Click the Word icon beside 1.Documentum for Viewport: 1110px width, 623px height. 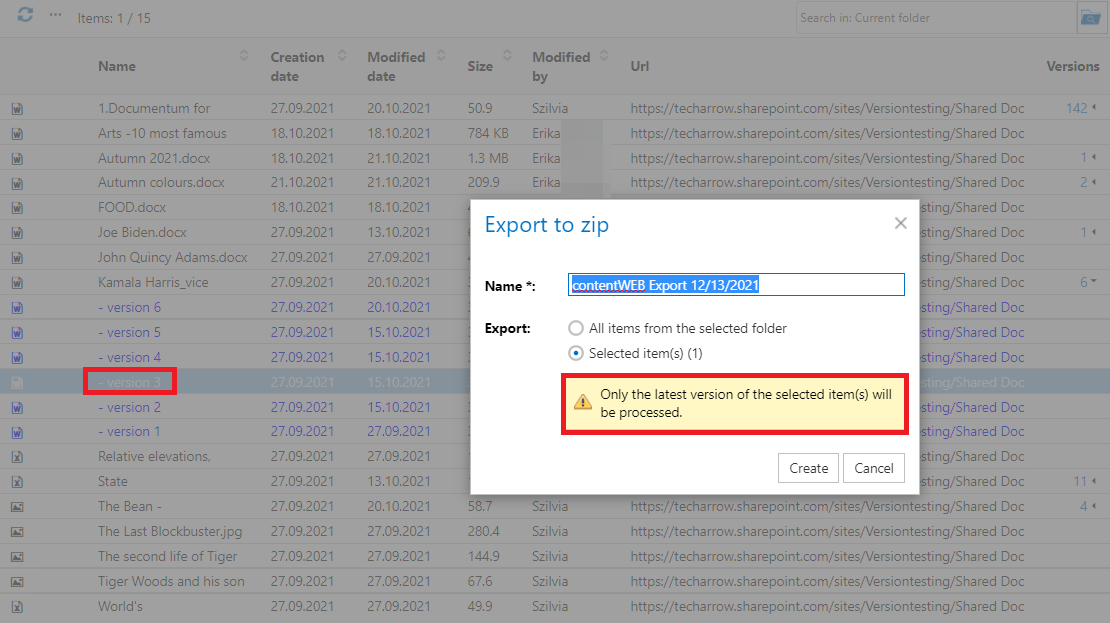[17, 109]
